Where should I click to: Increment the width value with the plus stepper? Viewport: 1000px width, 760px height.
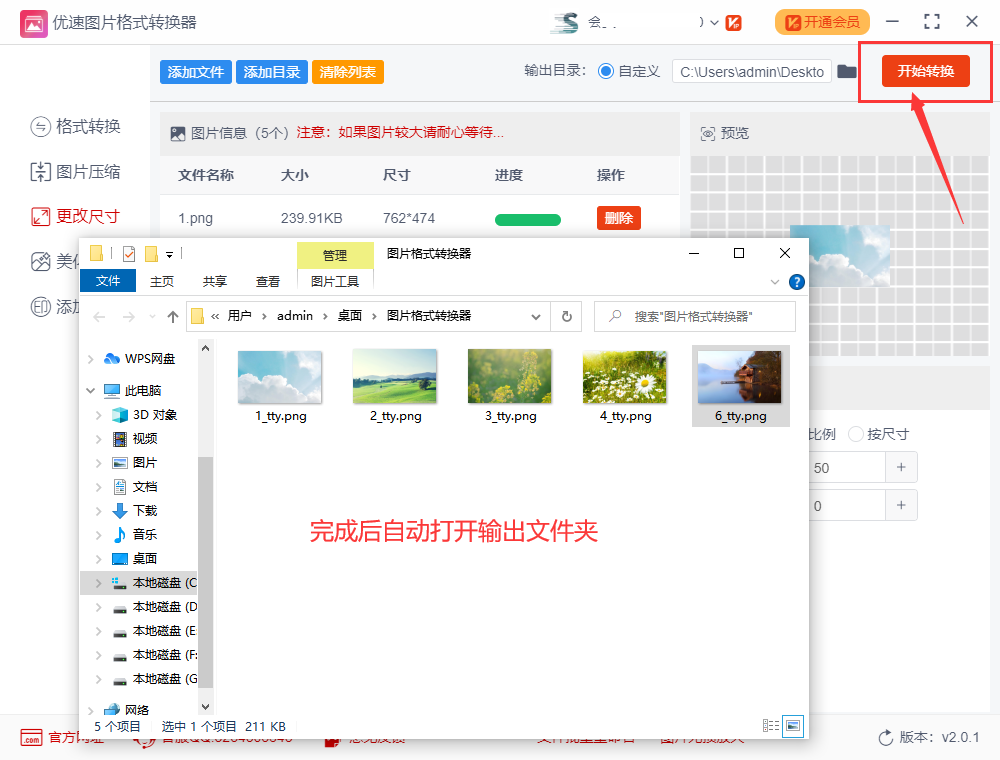(x=899, y=467)
